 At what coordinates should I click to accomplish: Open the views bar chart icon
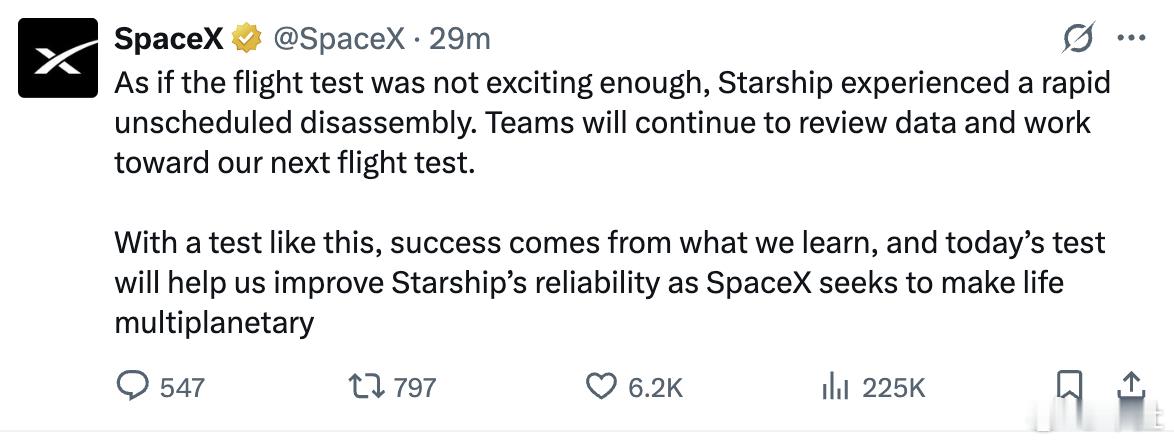click(836, 387)
